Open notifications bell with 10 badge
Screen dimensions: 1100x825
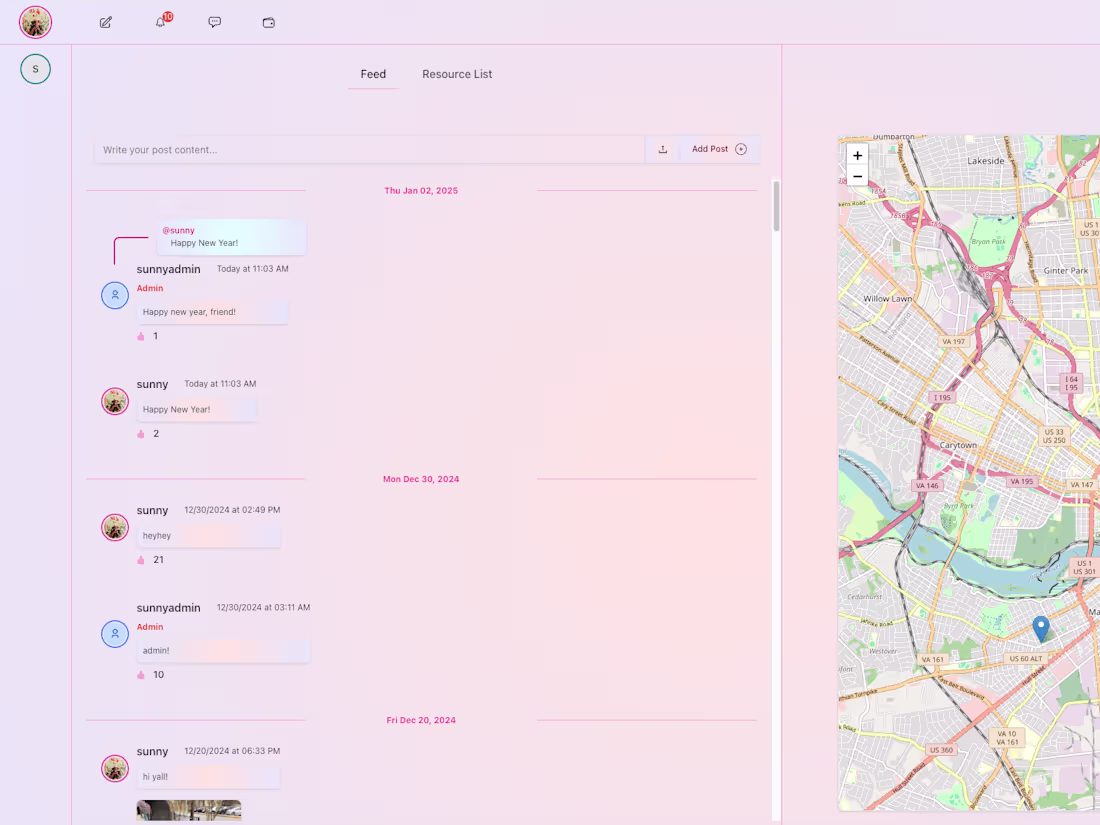coord(161,22)
